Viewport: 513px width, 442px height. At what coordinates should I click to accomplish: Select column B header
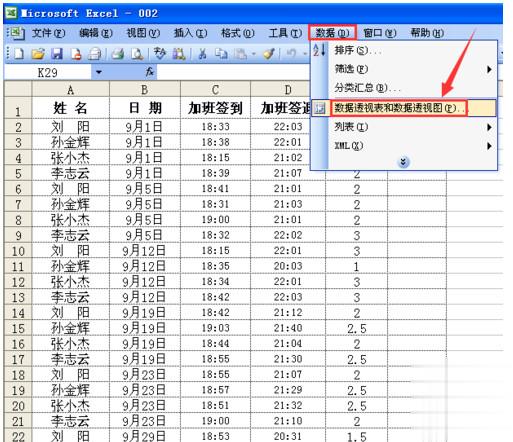tap(145, 89)
